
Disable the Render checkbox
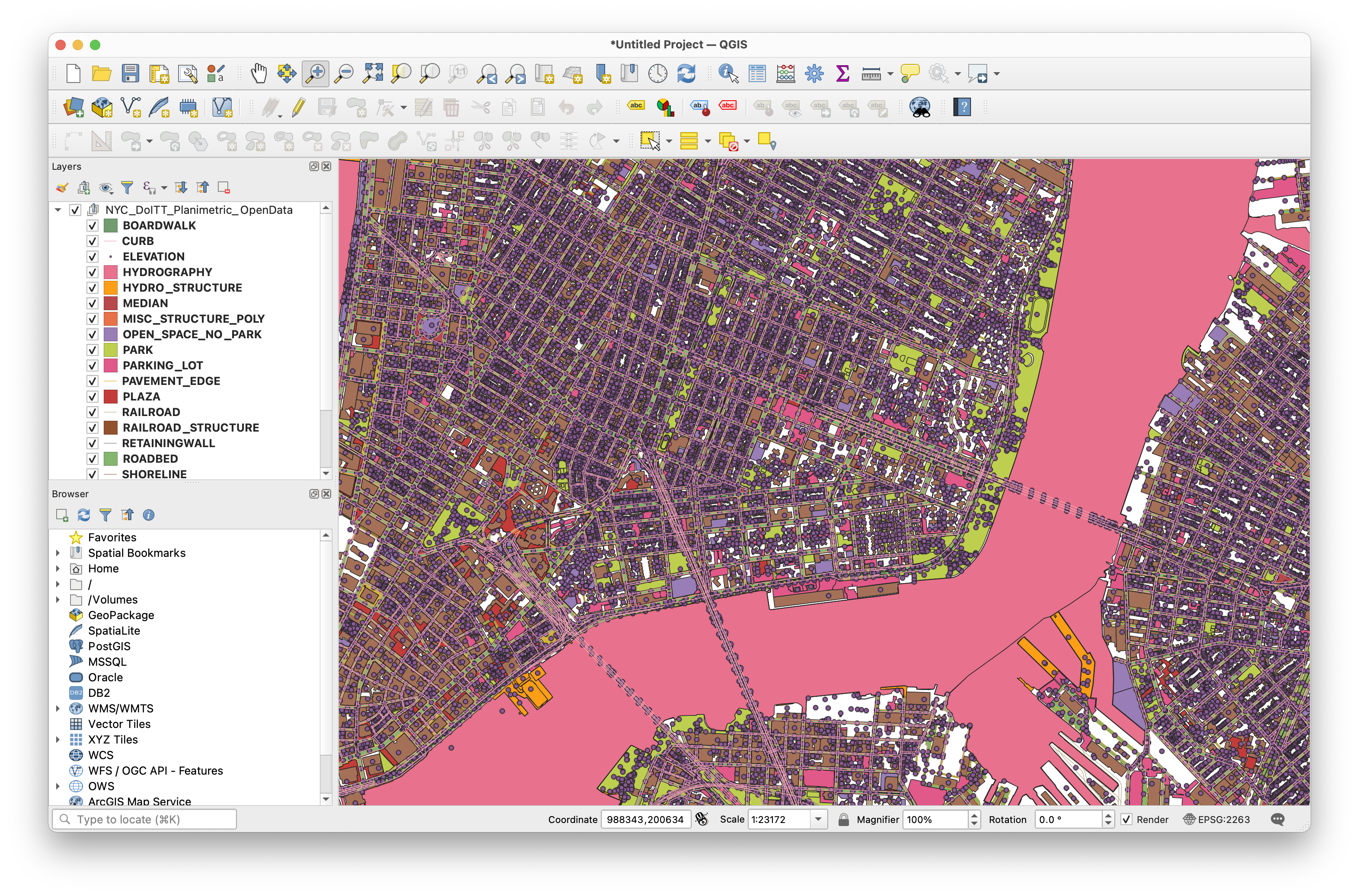coord(1126,820)
